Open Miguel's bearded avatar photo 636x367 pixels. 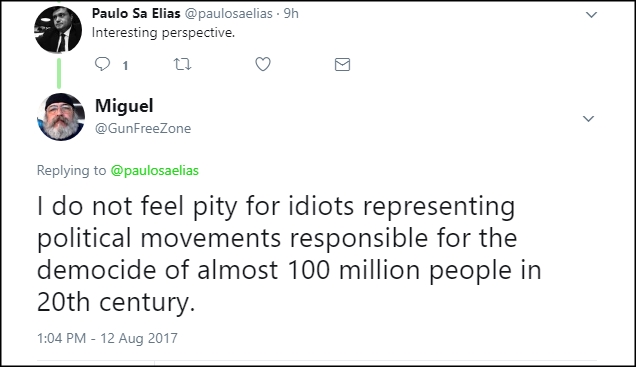click(61, 117)
